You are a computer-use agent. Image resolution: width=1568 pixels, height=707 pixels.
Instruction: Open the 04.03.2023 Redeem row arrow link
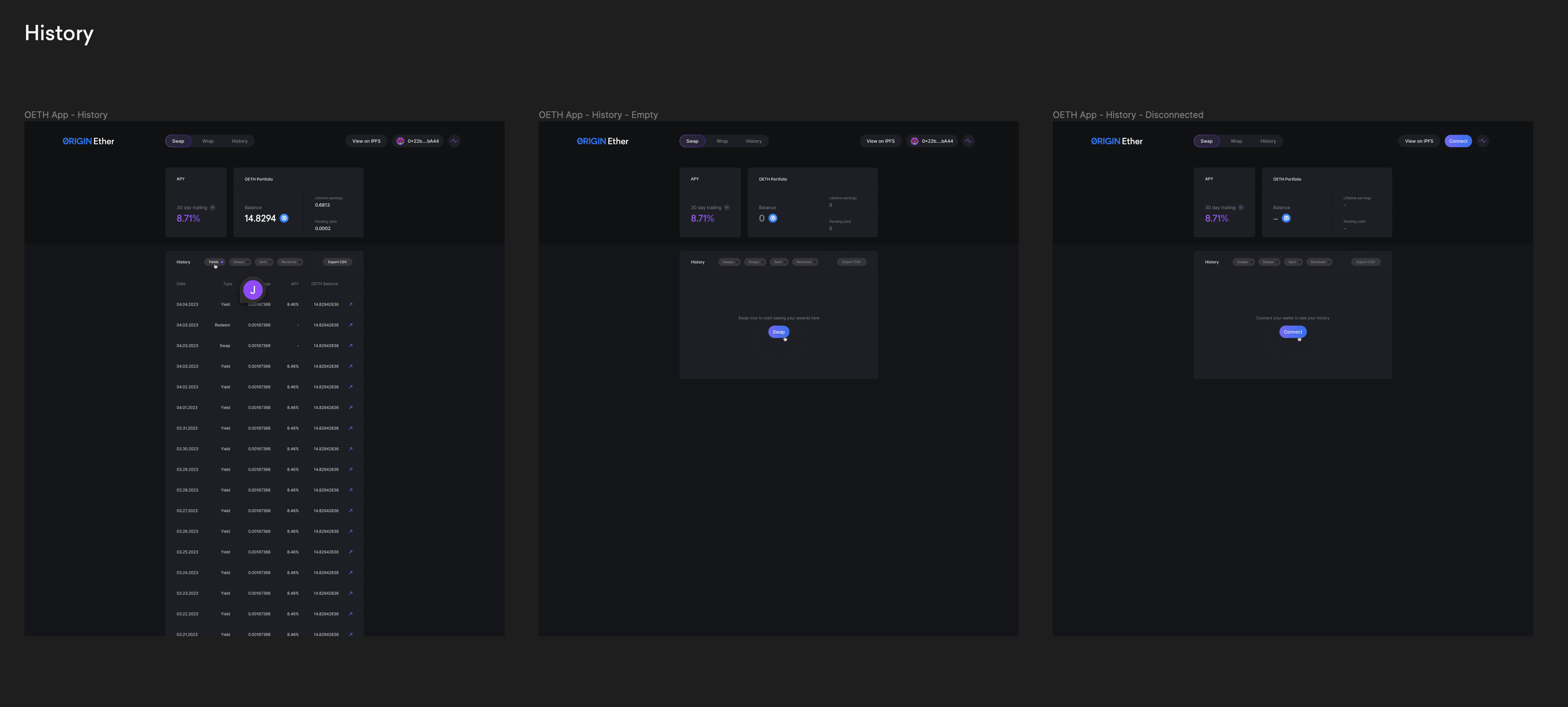[x=351, y=325]
